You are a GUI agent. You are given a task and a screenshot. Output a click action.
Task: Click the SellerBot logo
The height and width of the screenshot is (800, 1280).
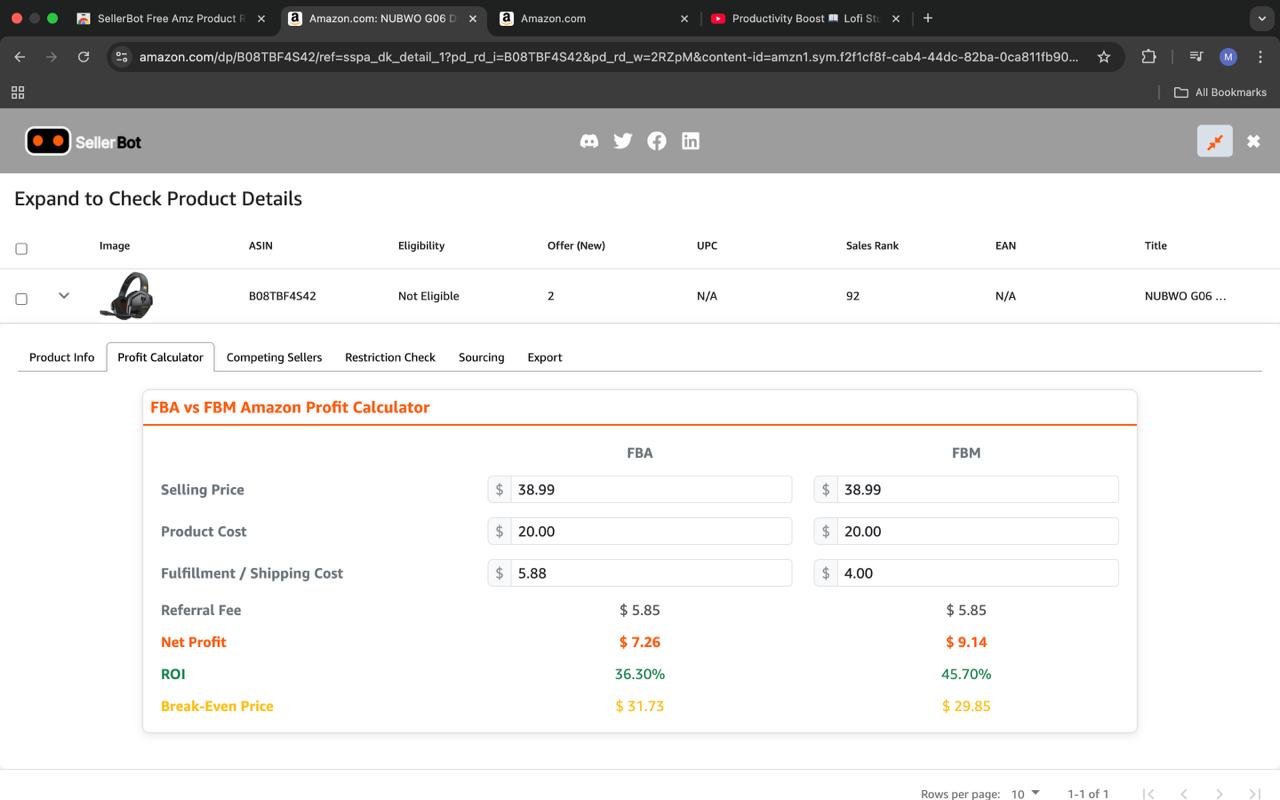[x=83, y=141]
